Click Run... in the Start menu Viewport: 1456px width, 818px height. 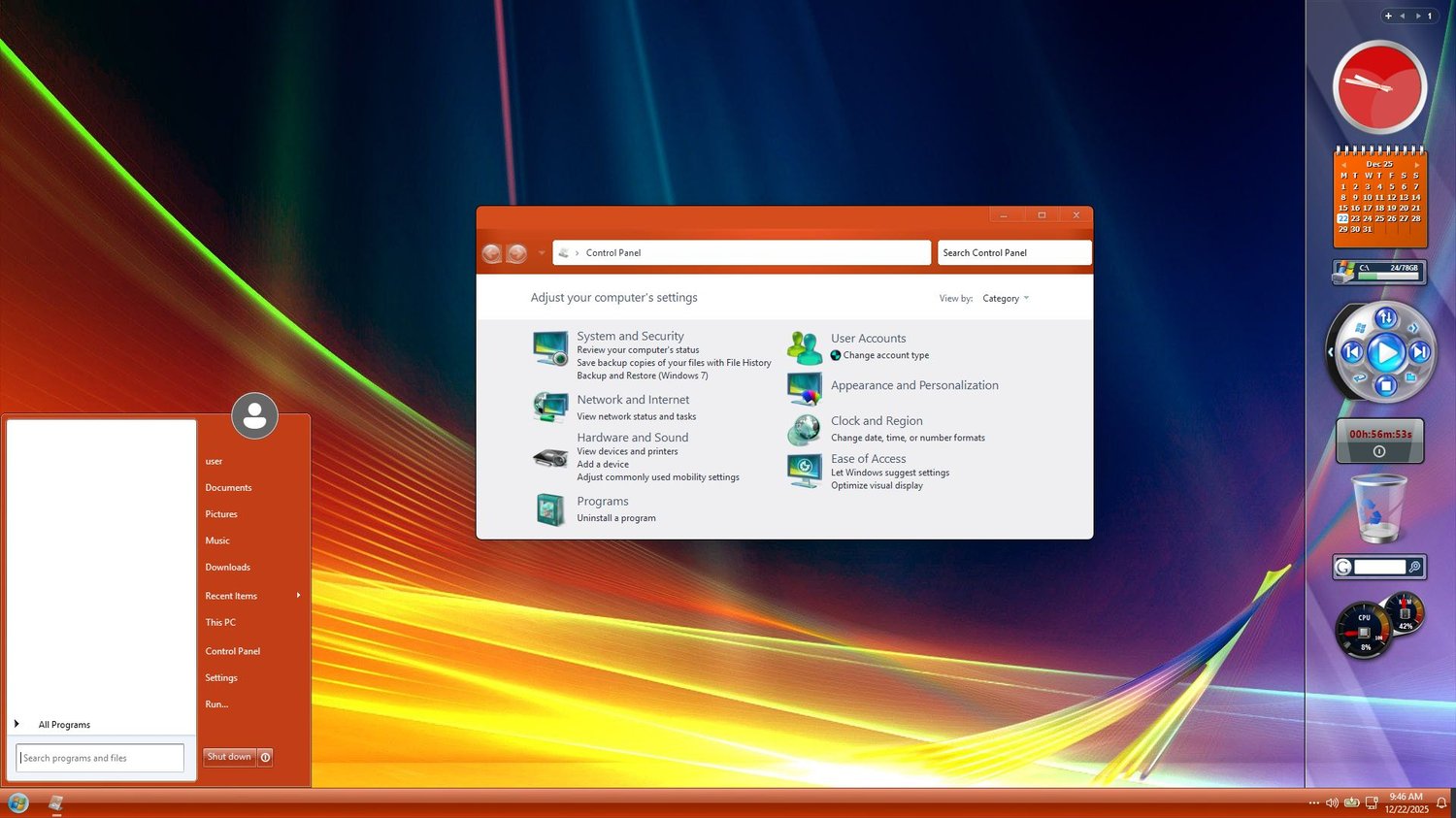(x=216, y=704)
